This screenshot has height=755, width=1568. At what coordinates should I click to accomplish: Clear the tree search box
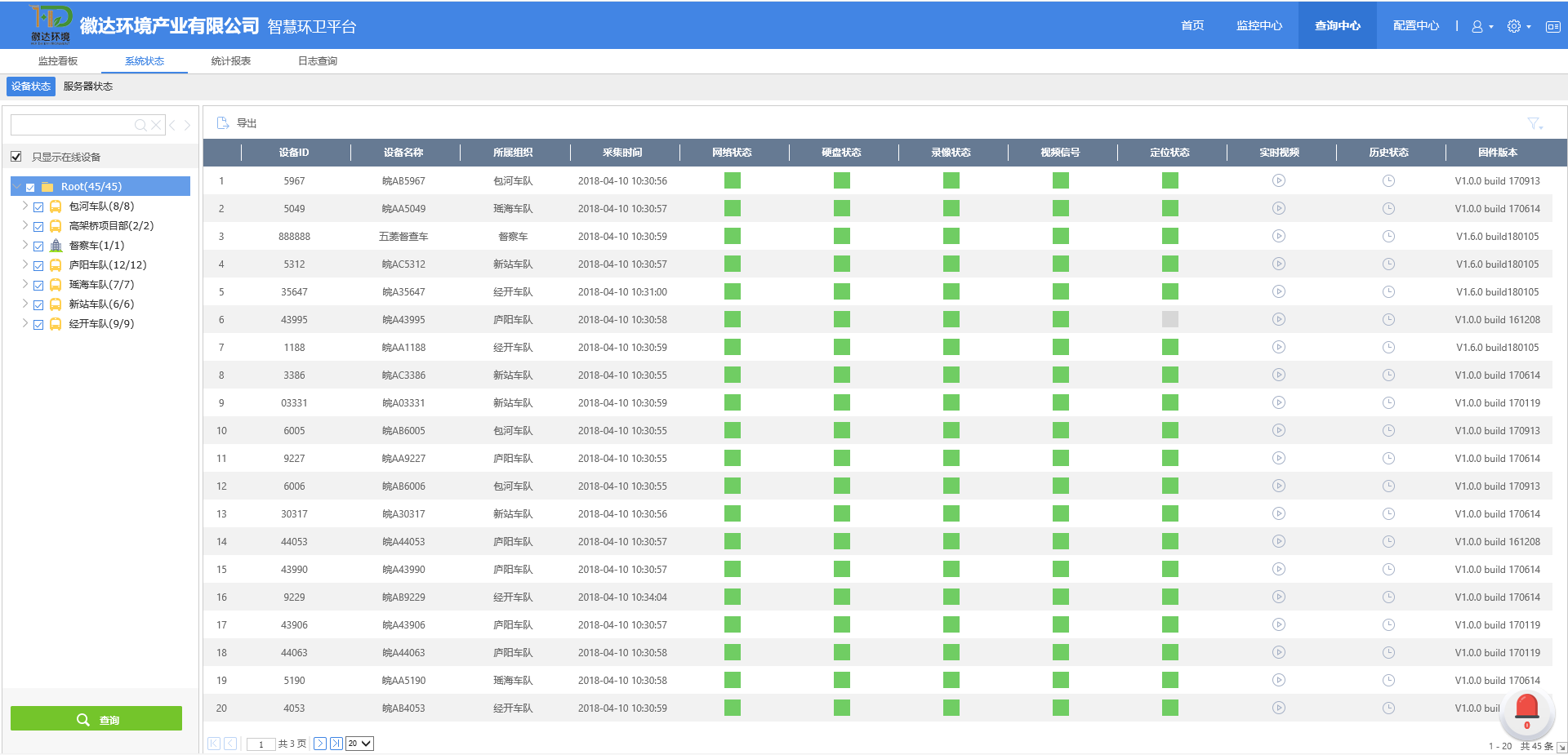click(156, 125)
